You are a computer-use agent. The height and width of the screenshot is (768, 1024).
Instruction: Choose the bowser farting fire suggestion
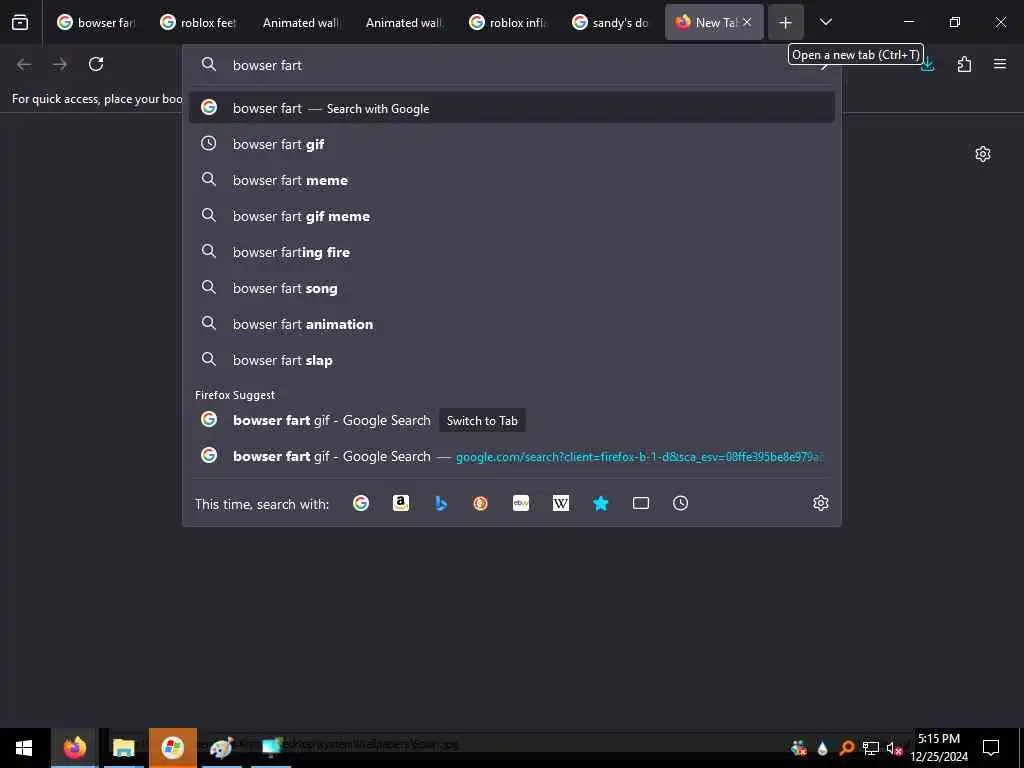512,252
